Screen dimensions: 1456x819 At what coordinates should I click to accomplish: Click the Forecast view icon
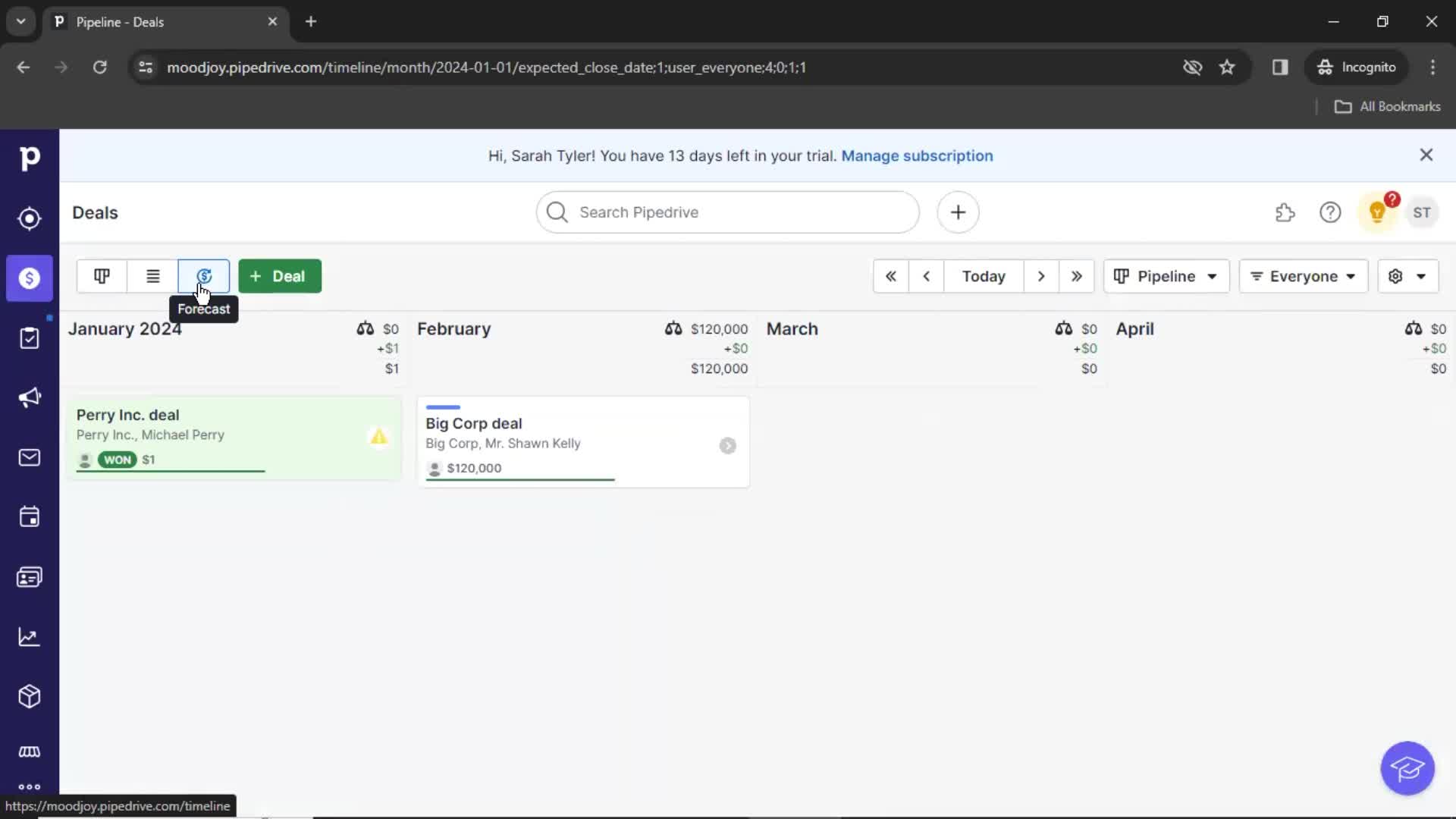click(204, 276)
